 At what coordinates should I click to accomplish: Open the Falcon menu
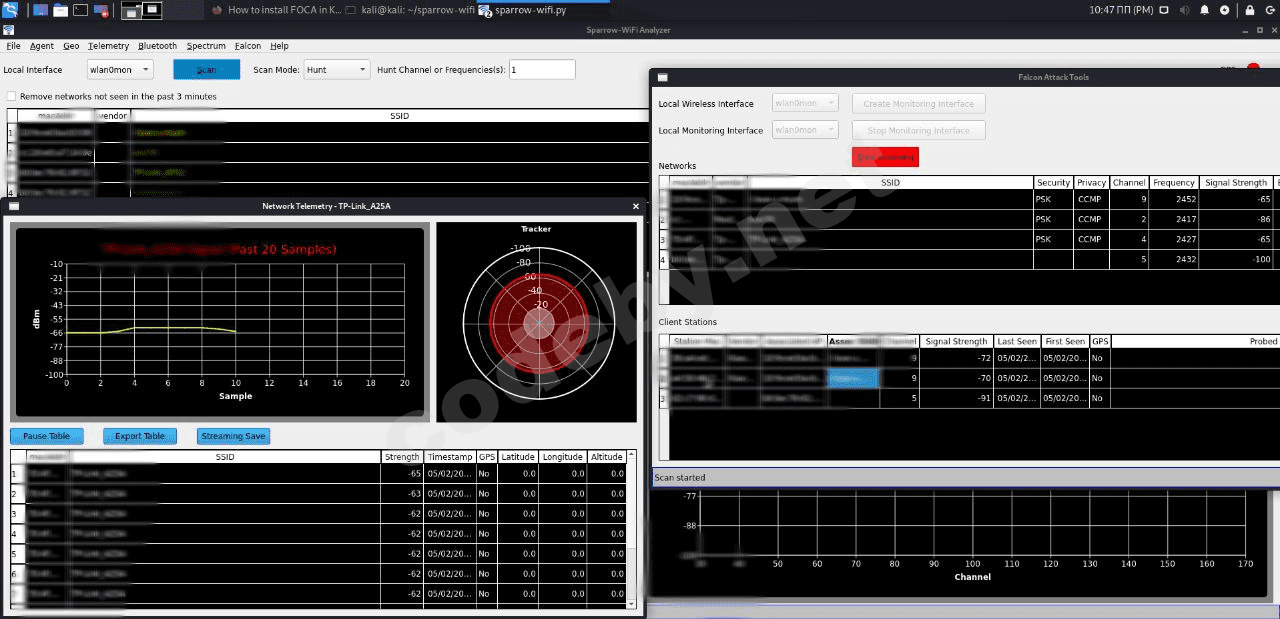[248, 46]
